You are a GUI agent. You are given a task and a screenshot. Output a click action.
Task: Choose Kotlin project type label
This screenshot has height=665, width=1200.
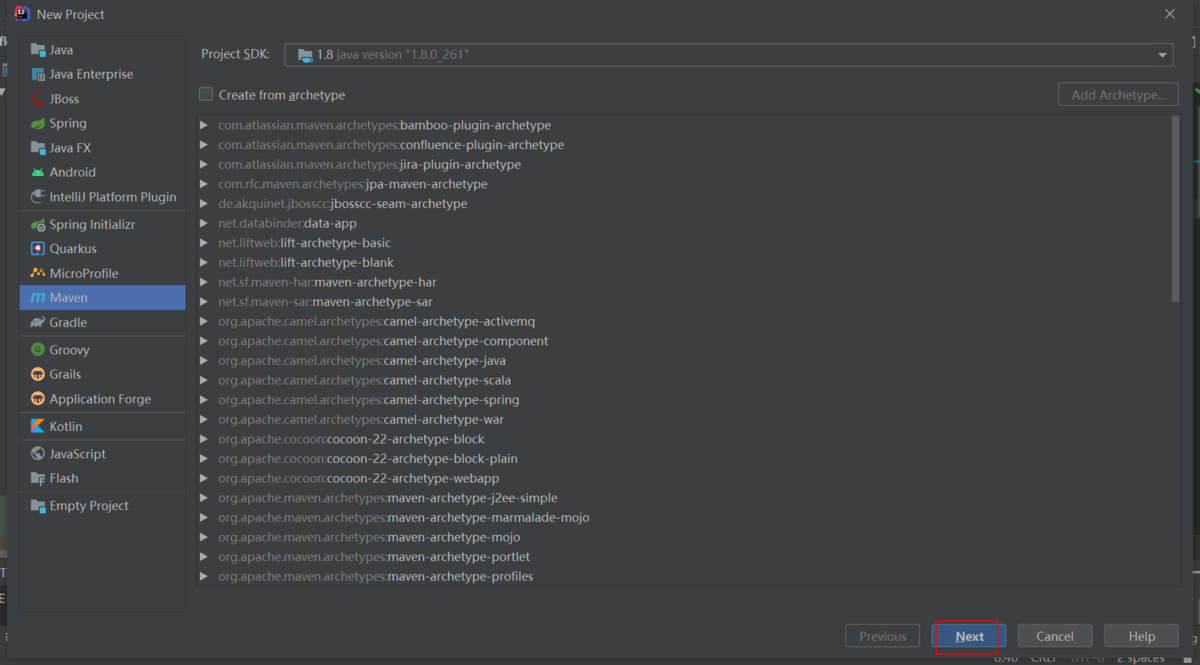66,426
